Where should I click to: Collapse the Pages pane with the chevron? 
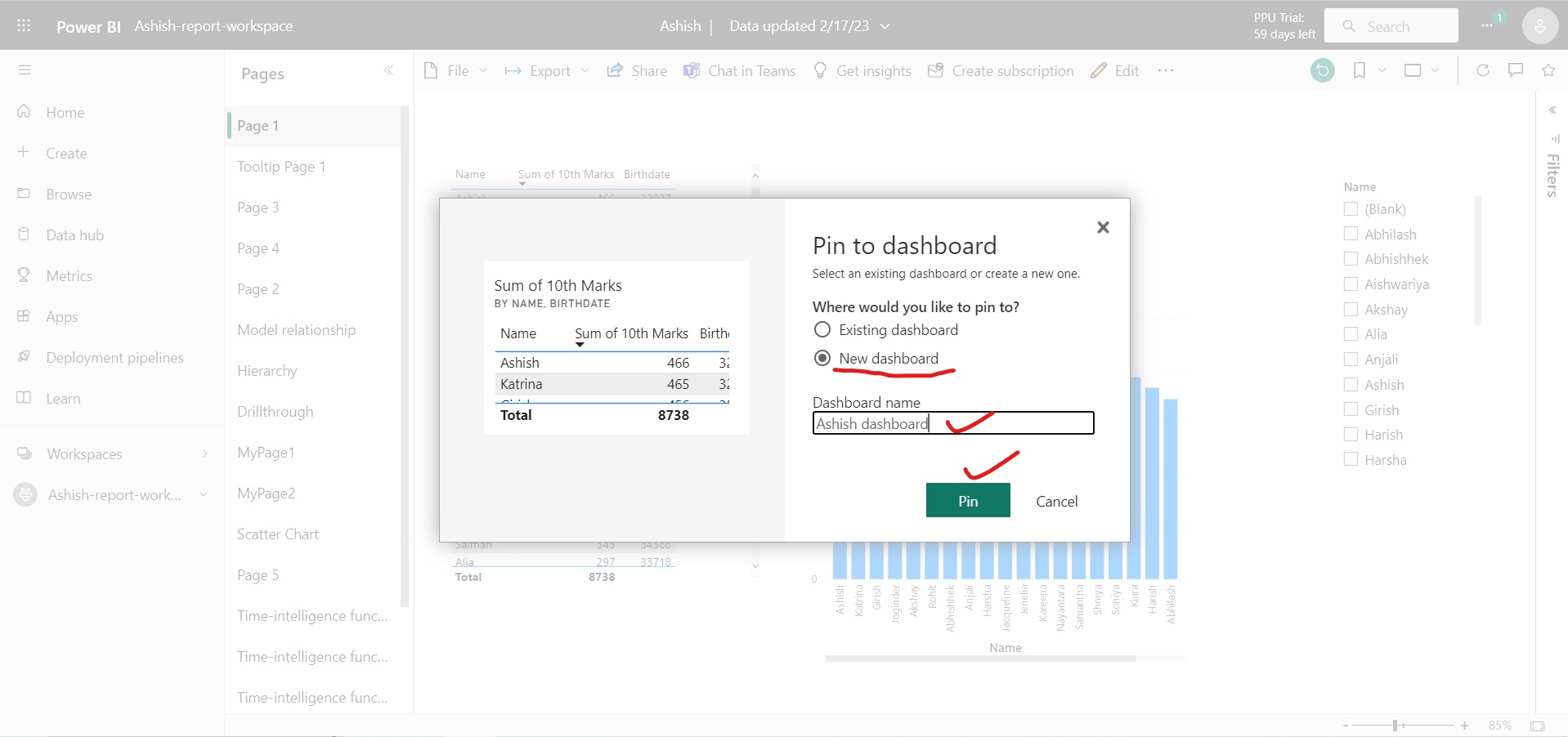coord(389,71)
